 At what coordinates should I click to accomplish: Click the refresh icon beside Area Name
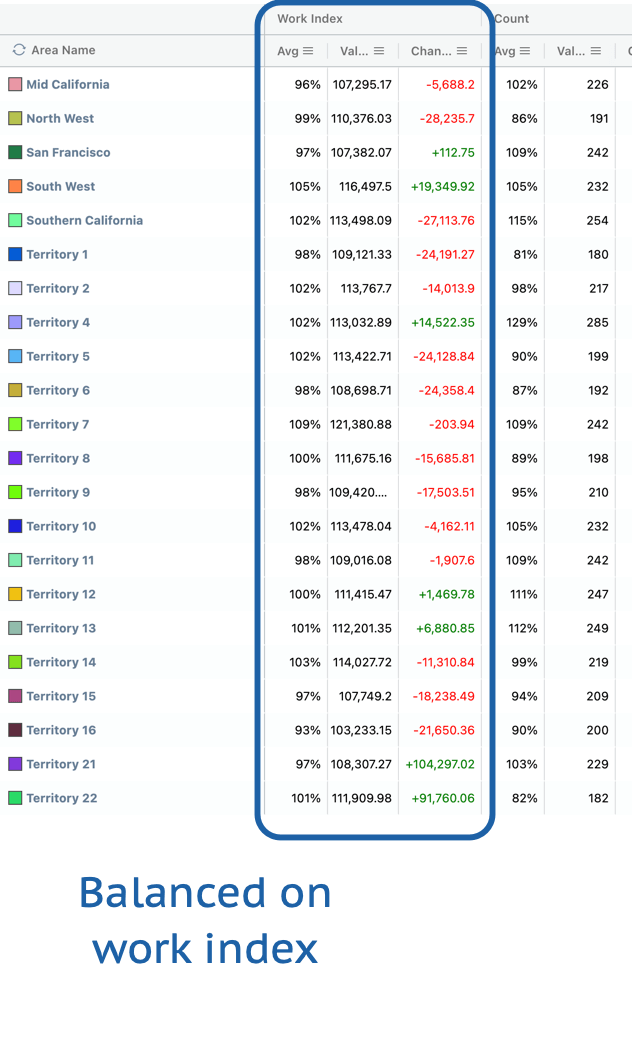[x=19, y=50]
